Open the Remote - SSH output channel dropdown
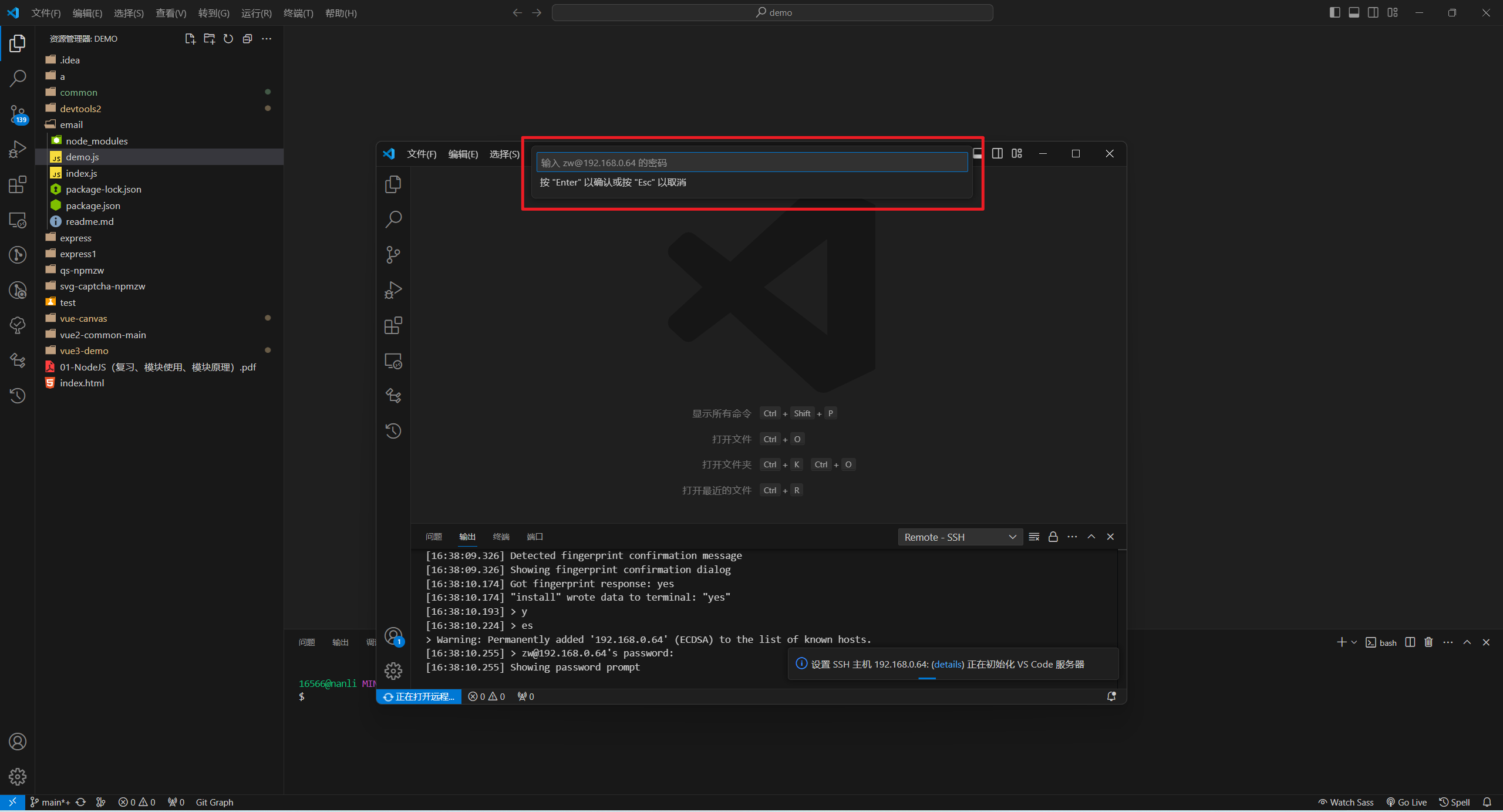 pyautogui.click(x=960, y=537)
